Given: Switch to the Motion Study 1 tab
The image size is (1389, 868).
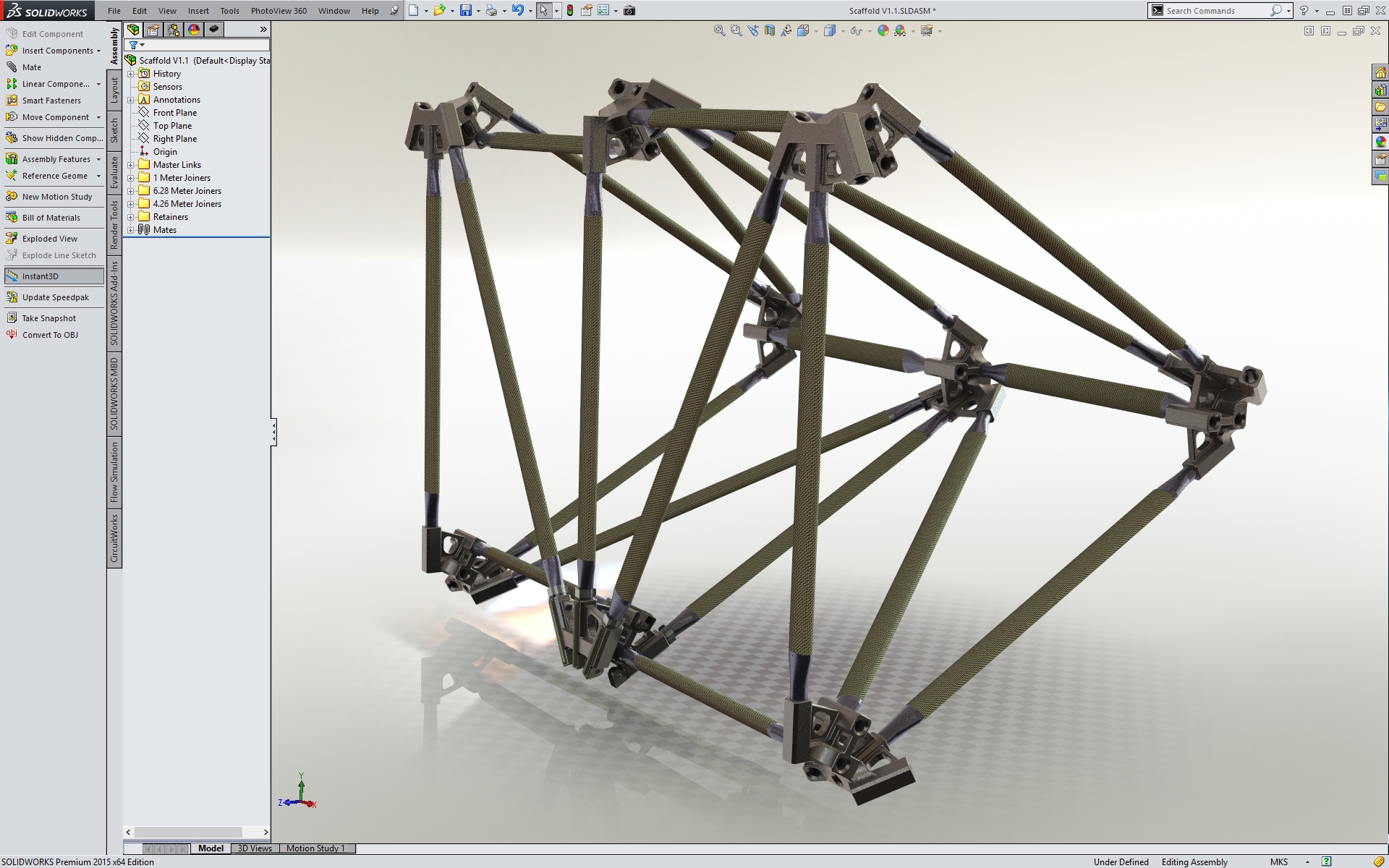Looking at the screenshot, I should click(x=315, y=848).
